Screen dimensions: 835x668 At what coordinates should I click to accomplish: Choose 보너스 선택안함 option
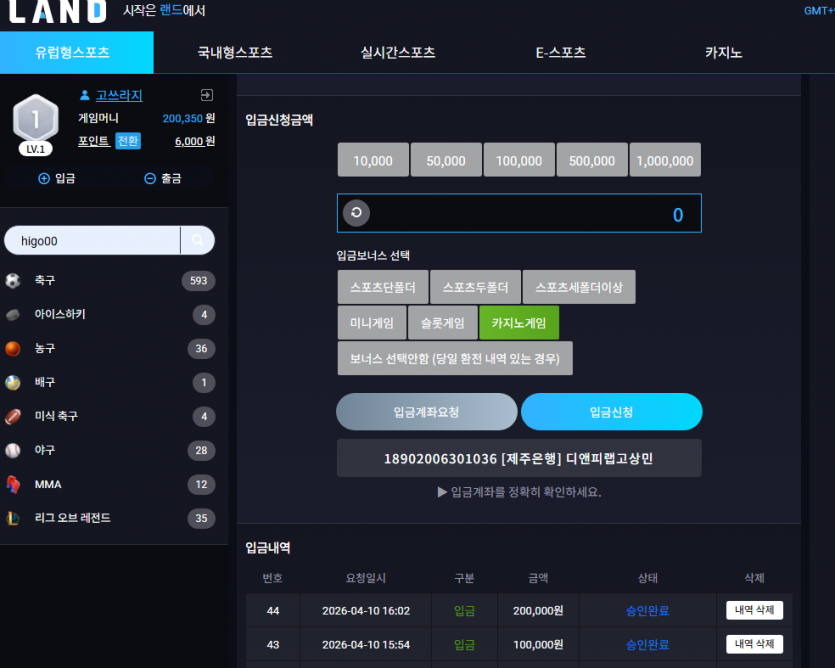click(x=455, y=359)
